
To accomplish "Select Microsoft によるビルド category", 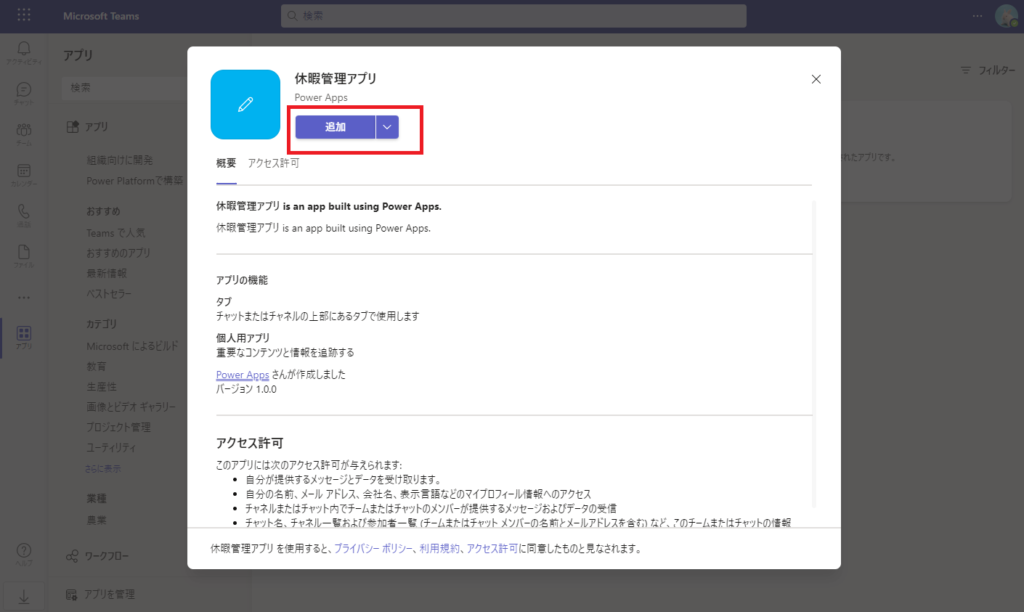I will coord(132,346).
